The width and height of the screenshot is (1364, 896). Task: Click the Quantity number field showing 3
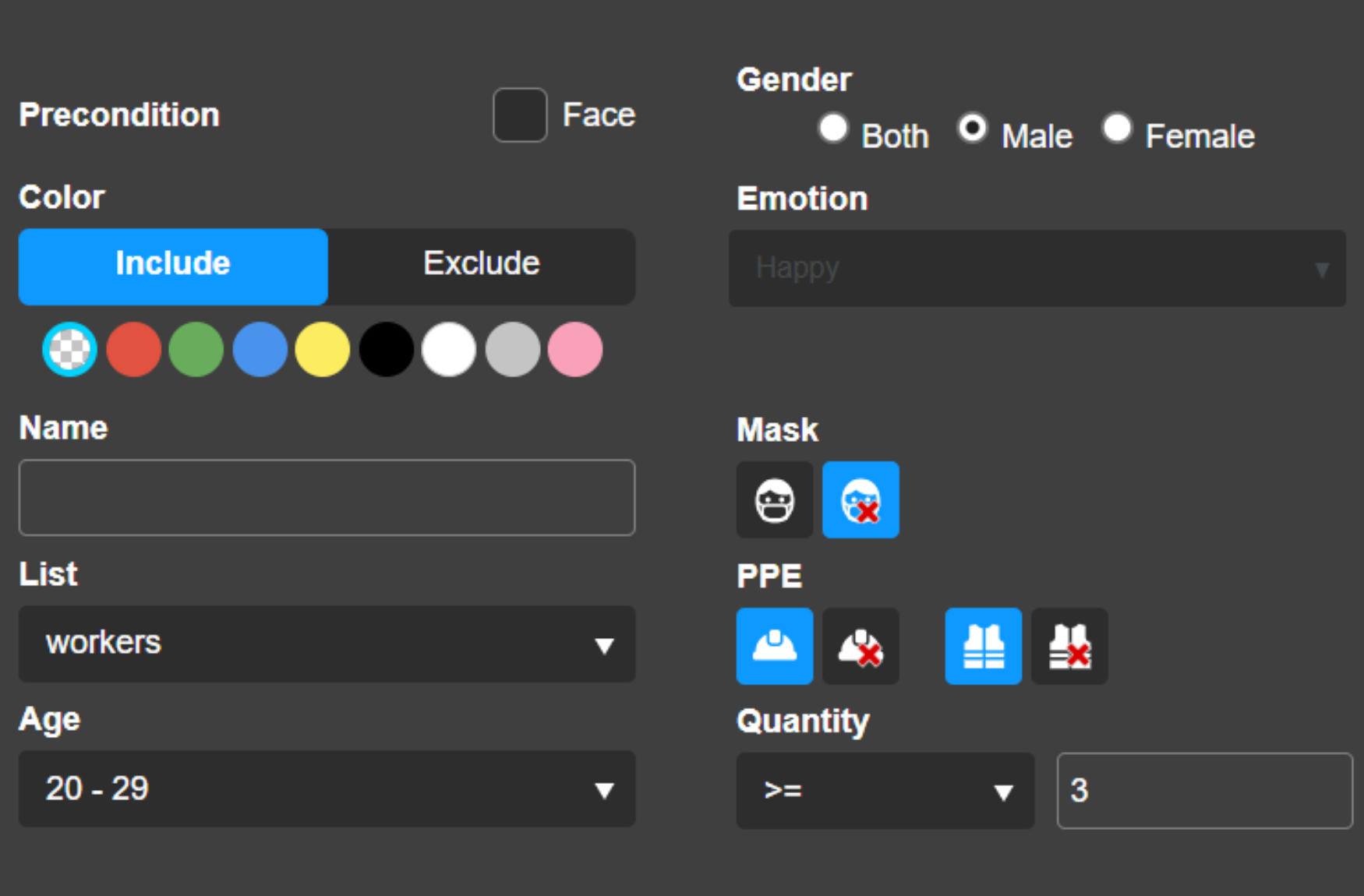tap(1203, 790)
